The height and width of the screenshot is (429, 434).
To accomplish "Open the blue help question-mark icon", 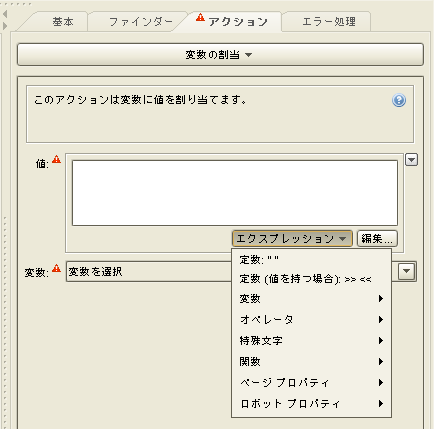I will [x=399, y=100].
